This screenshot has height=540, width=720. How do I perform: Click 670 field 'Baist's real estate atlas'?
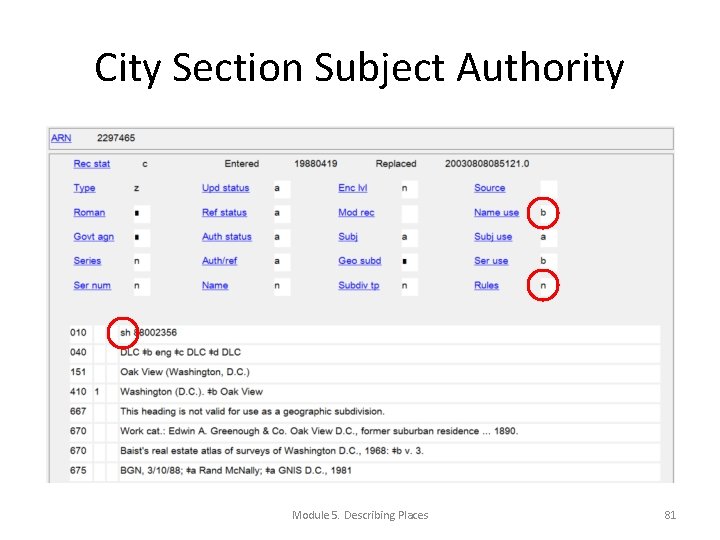pos(389,451)
